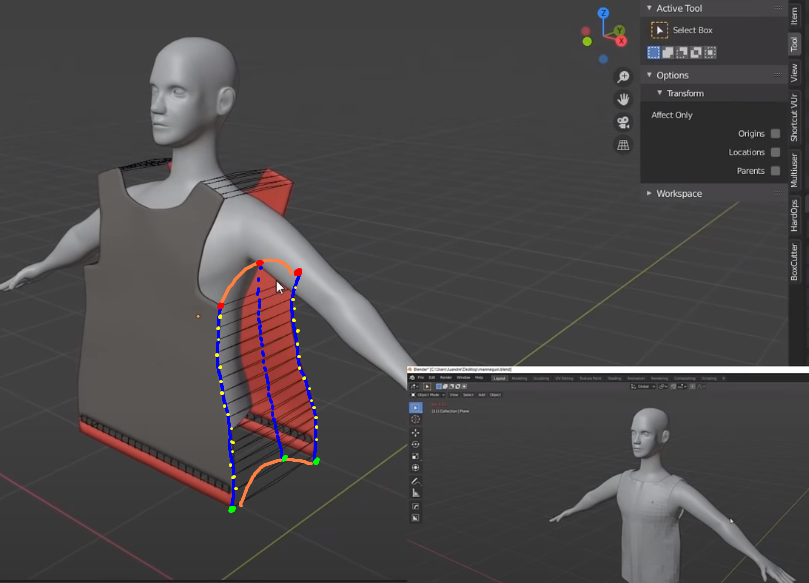Select the Scale tool in the inset toolbar
This screenshot has width=809, height=583.
pyautogui.click(x=415, y=456)
